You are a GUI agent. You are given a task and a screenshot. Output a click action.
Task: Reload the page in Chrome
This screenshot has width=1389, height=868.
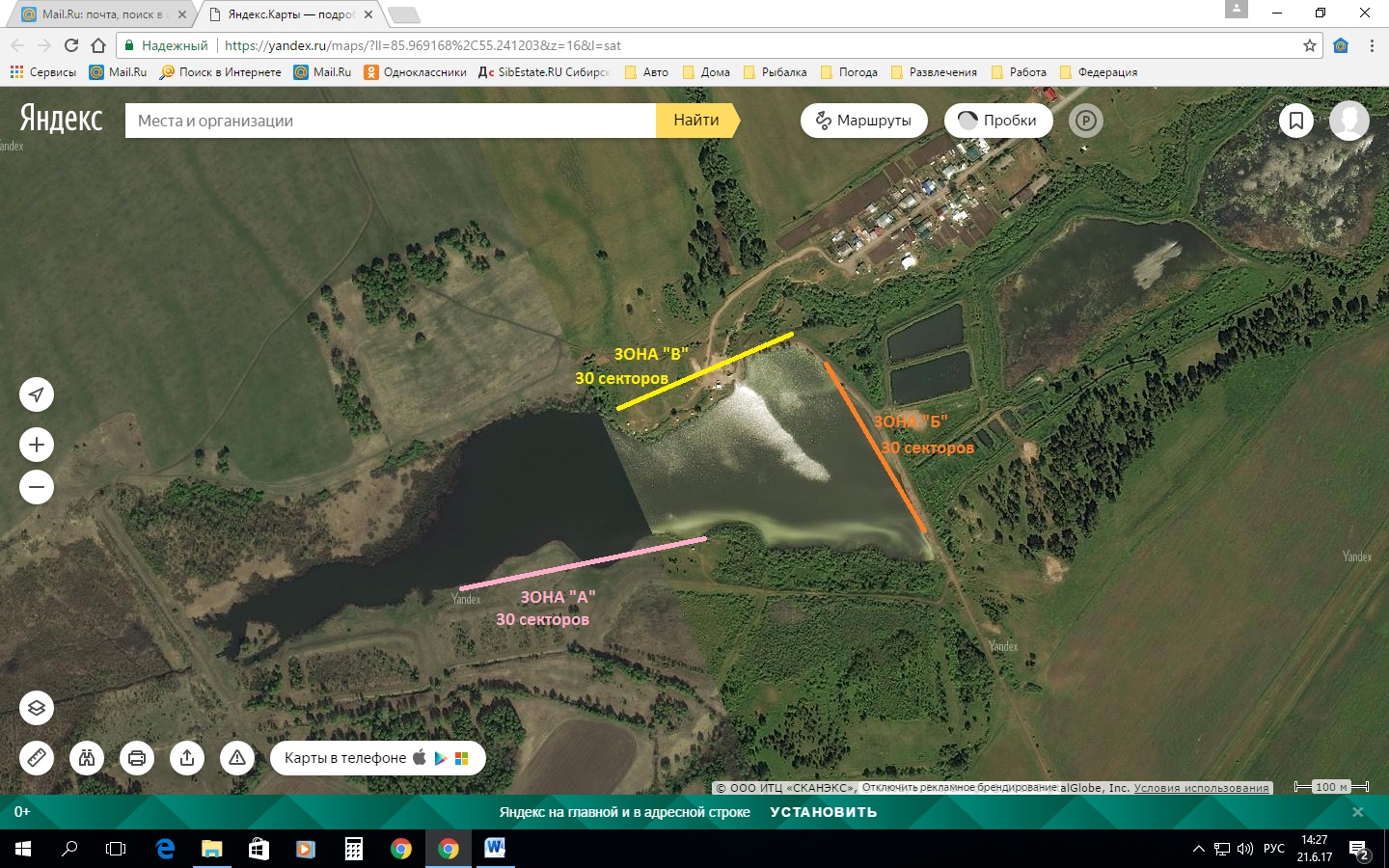[70, 45]
